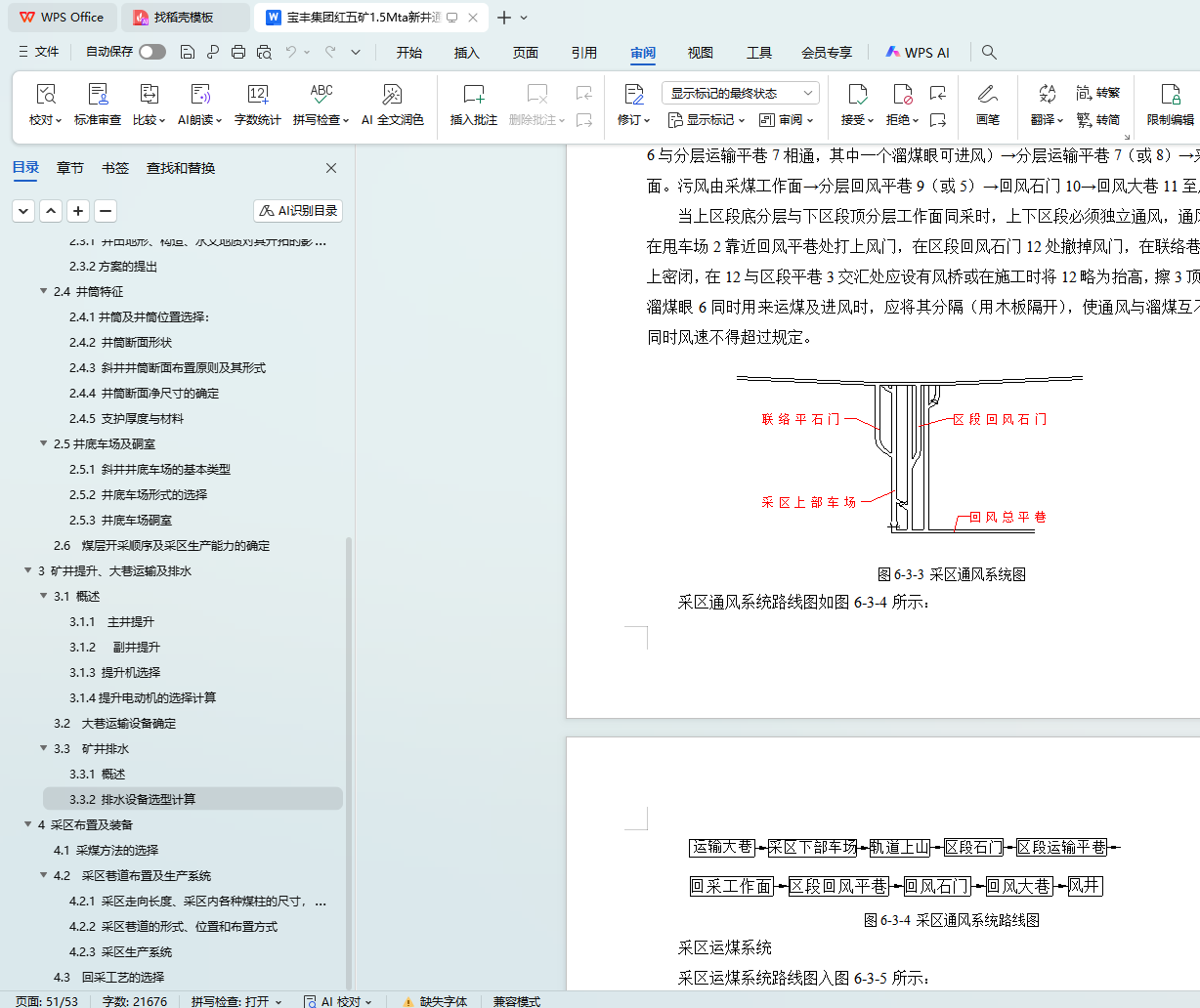Collapse the 3.3 矿井排水 outline node
1200x1008 pixels.
(x=44, y=748)
